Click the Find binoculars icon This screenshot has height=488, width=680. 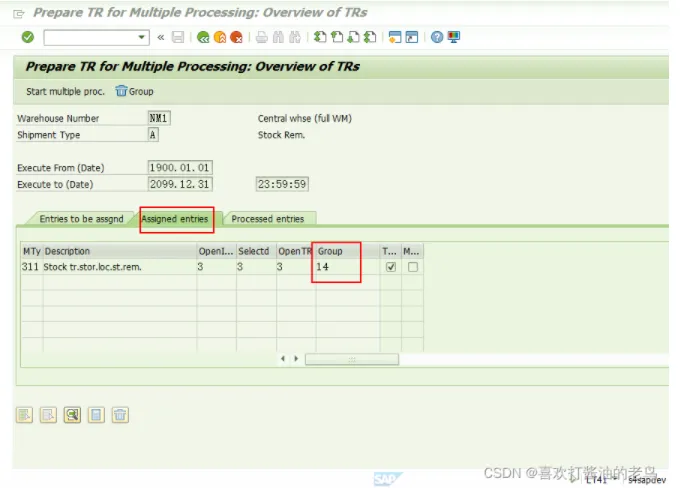pos(278,38)
